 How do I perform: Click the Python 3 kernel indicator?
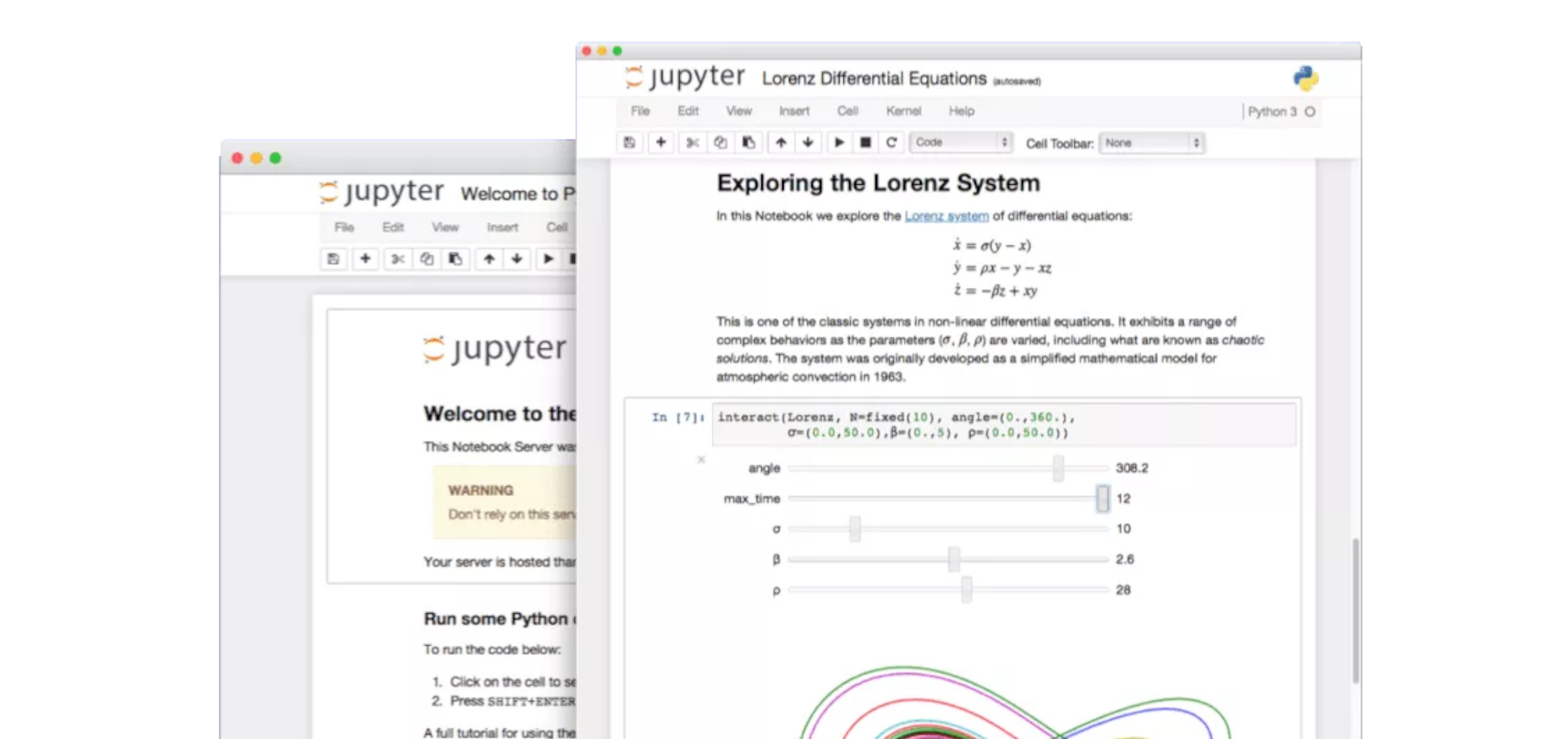coord(1272,112)
